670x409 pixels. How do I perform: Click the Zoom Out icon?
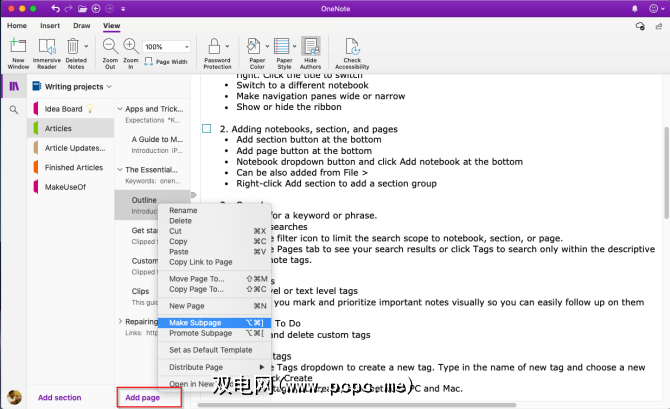tap(109, 48)
